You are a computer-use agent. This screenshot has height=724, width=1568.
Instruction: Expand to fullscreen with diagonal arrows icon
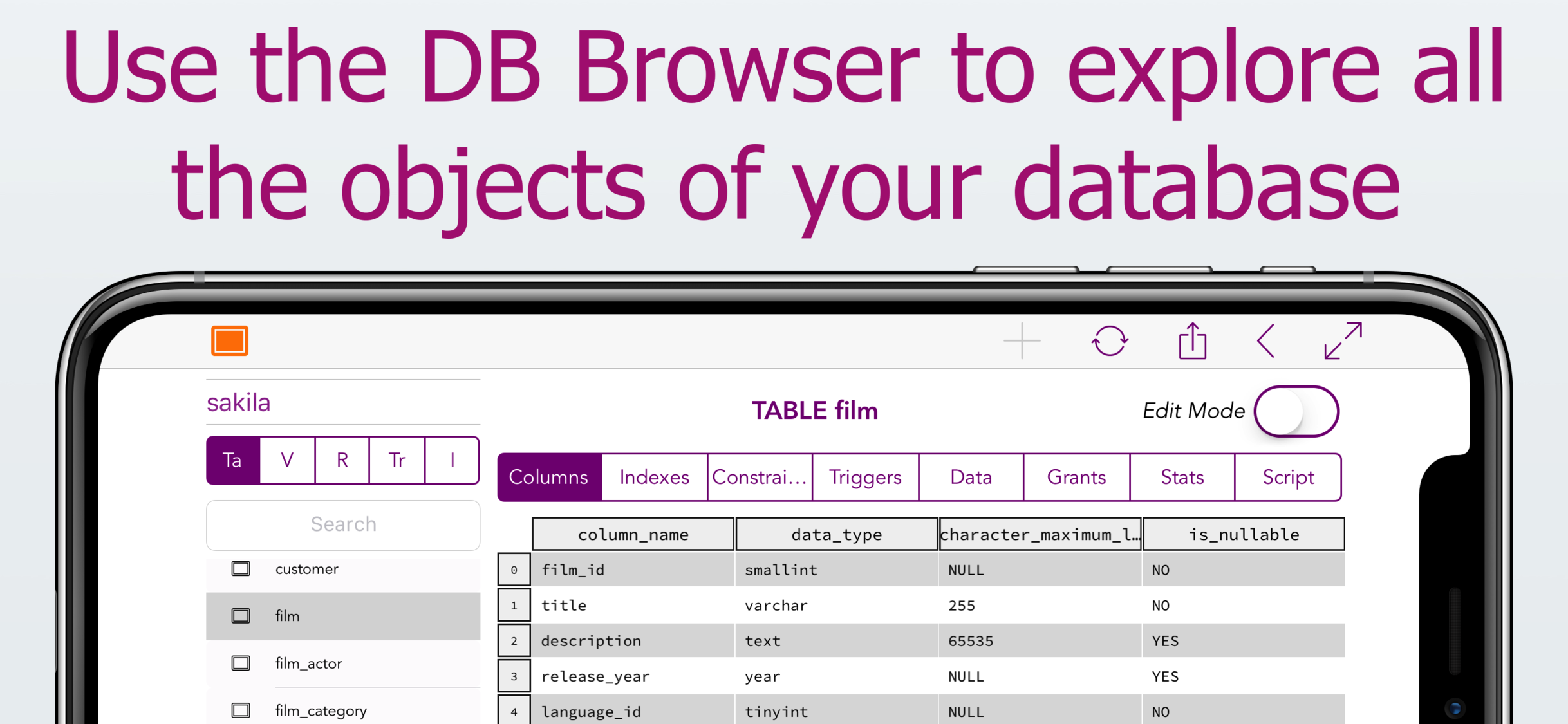pos(1343,340)
